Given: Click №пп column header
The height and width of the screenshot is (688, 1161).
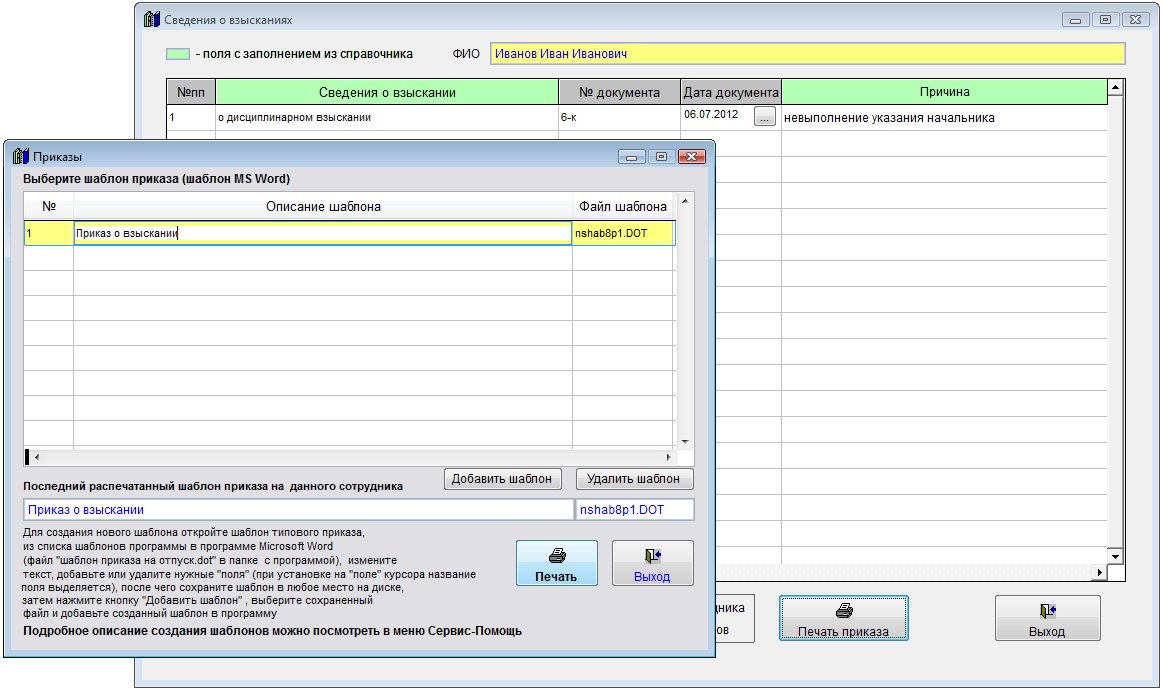Looking at the screenshot, I should pos(191,92).
